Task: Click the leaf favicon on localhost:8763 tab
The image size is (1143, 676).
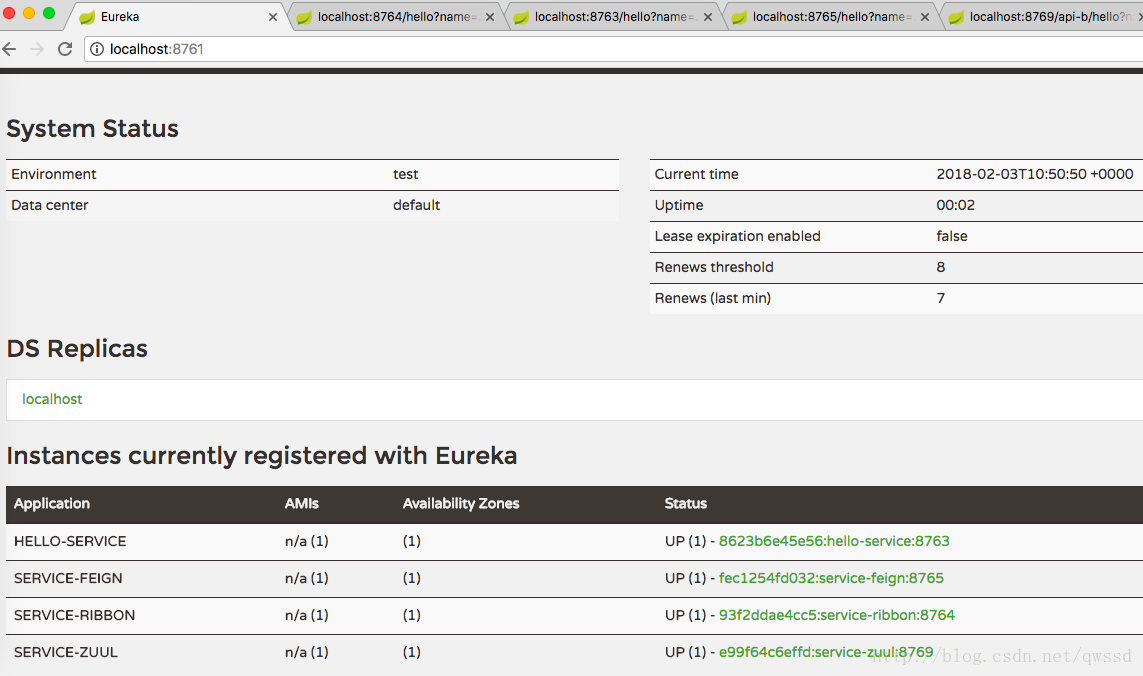Action: tap(520, 17)
